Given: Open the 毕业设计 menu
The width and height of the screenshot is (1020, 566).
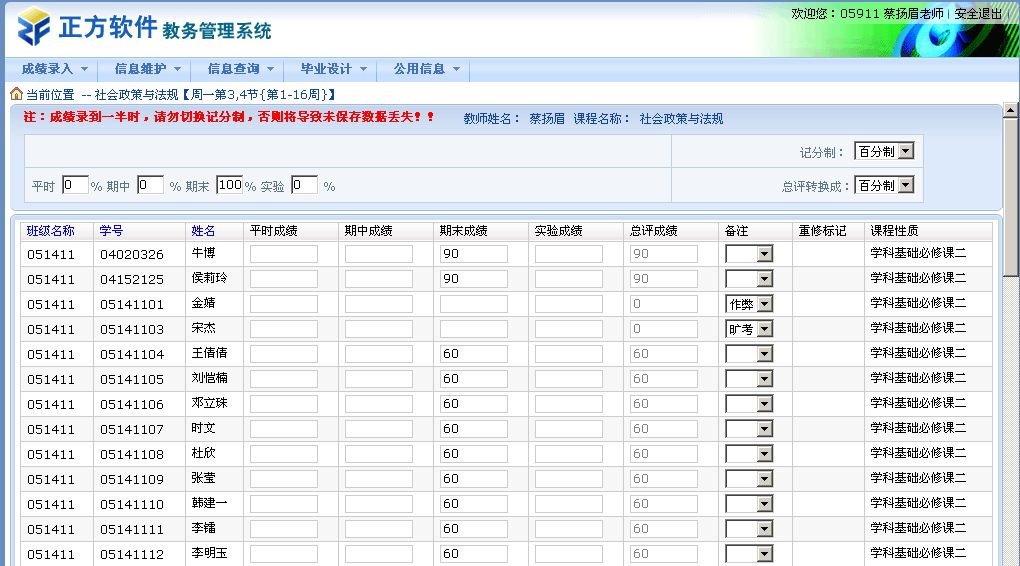Looking at the screenshot, I should click(333, 69).
